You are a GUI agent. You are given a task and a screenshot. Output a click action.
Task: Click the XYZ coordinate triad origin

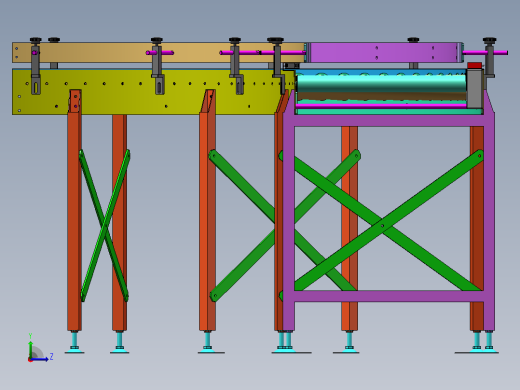[30, 360]
